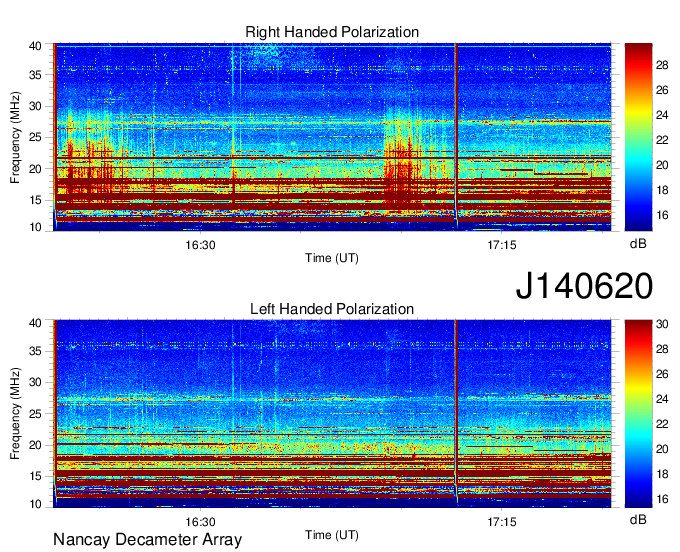
Task: Click the top plot's 35 MHz tick label
Action: click(x=35, y=75)
